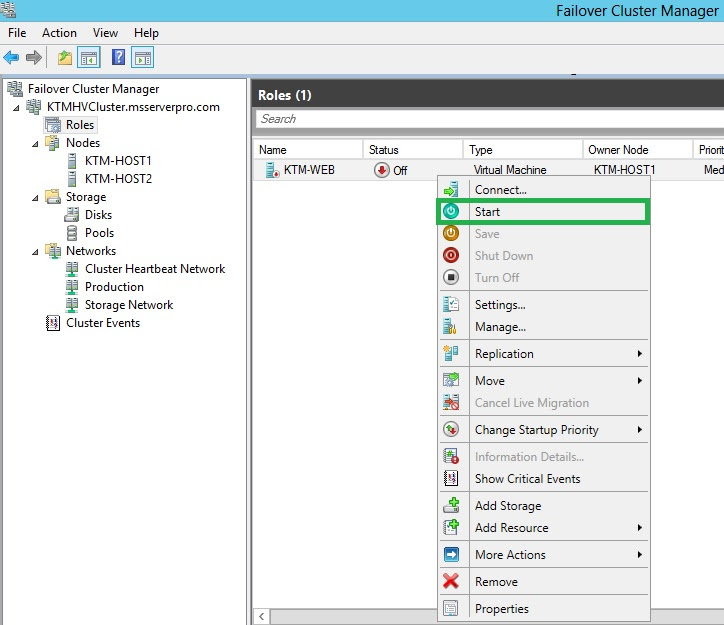
Task: Collapse the KTMHVCluster.msserverpro.com tree node
Action: tap(16, 108)
